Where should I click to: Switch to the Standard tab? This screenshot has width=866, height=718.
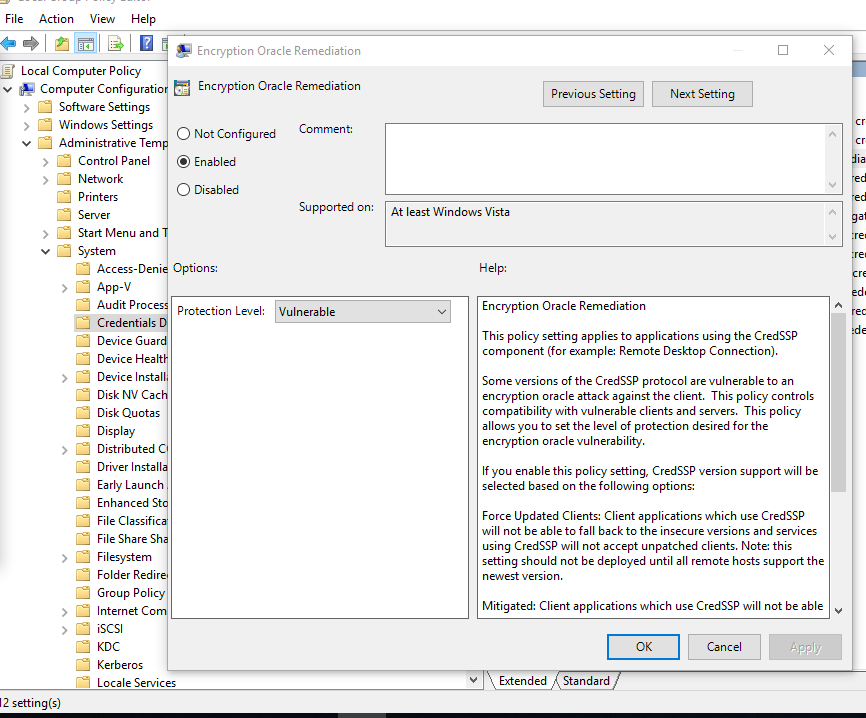(586, 680)
